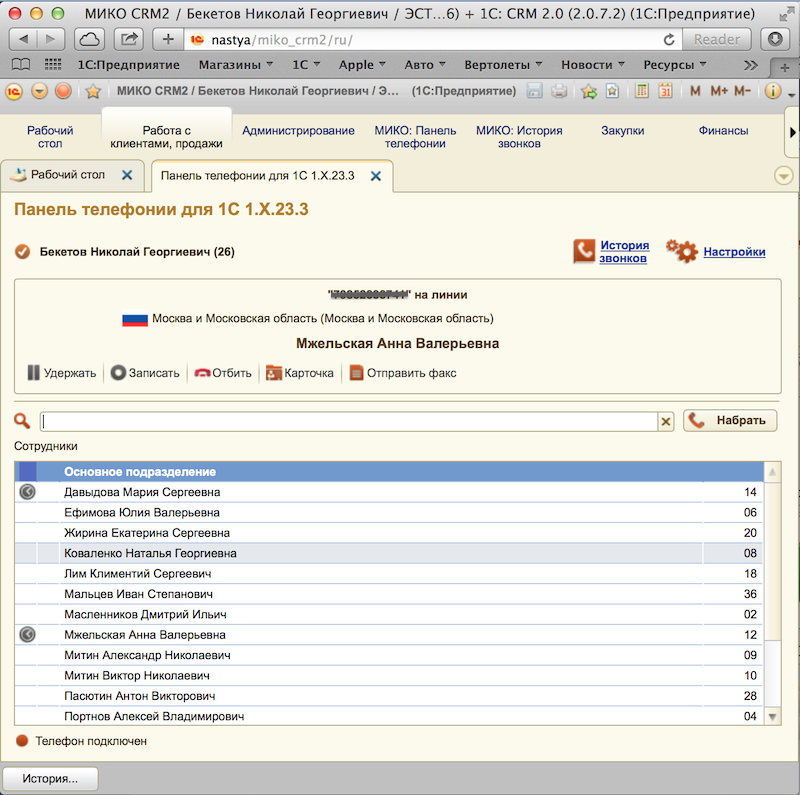Click the phone number search input field
The image size is (800, 795).
pyautogui.click(x=348, y=422)
